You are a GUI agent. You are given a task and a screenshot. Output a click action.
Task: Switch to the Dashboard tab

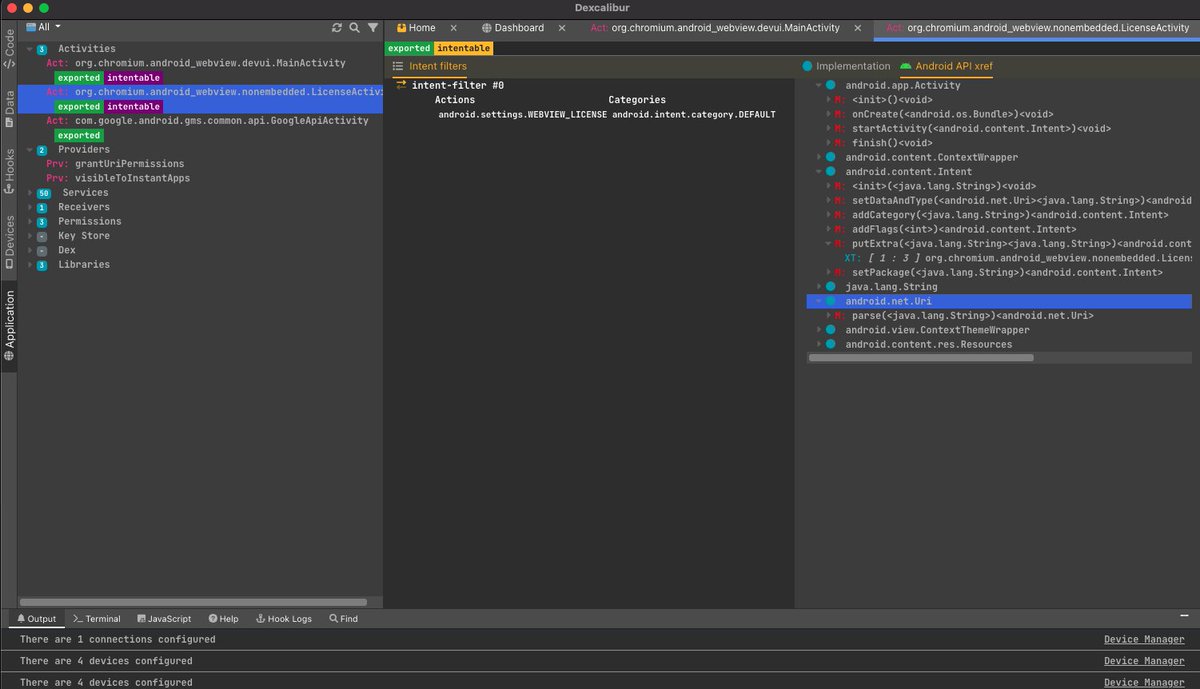coord(512,28)
